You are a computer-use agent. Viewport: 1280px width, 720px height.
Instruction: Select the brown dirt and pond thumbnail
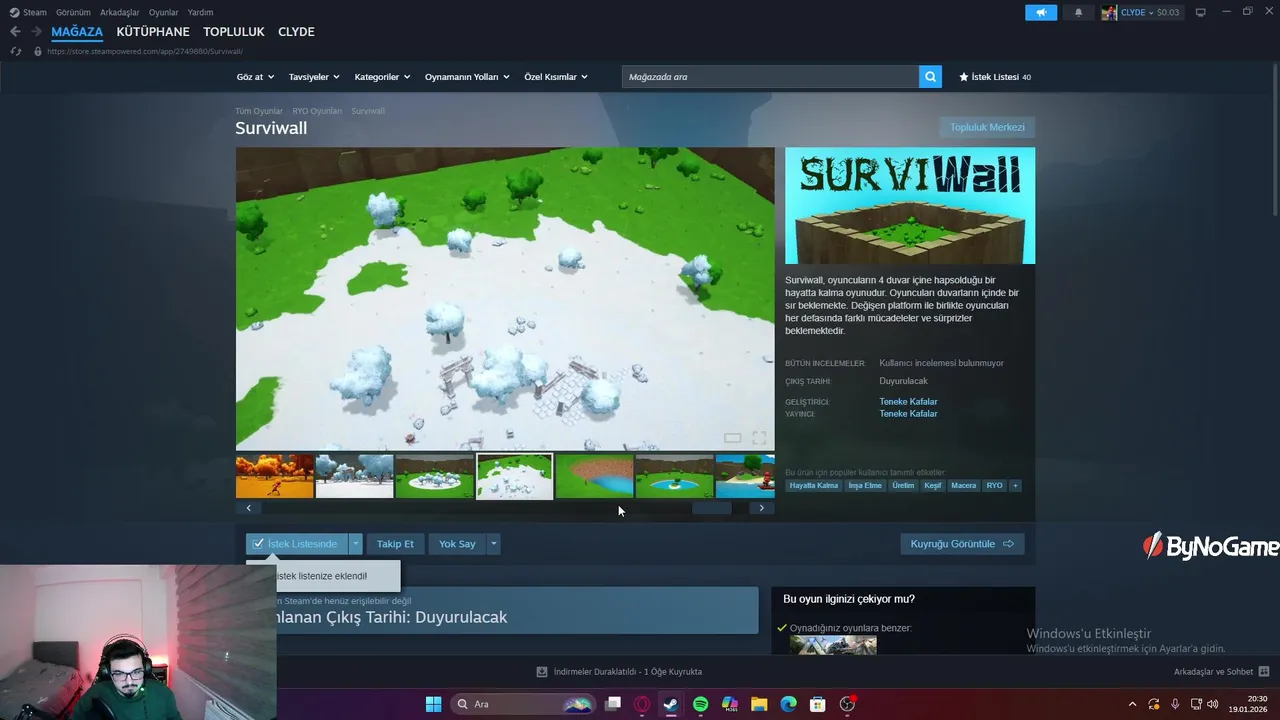[x=594, y=476]
